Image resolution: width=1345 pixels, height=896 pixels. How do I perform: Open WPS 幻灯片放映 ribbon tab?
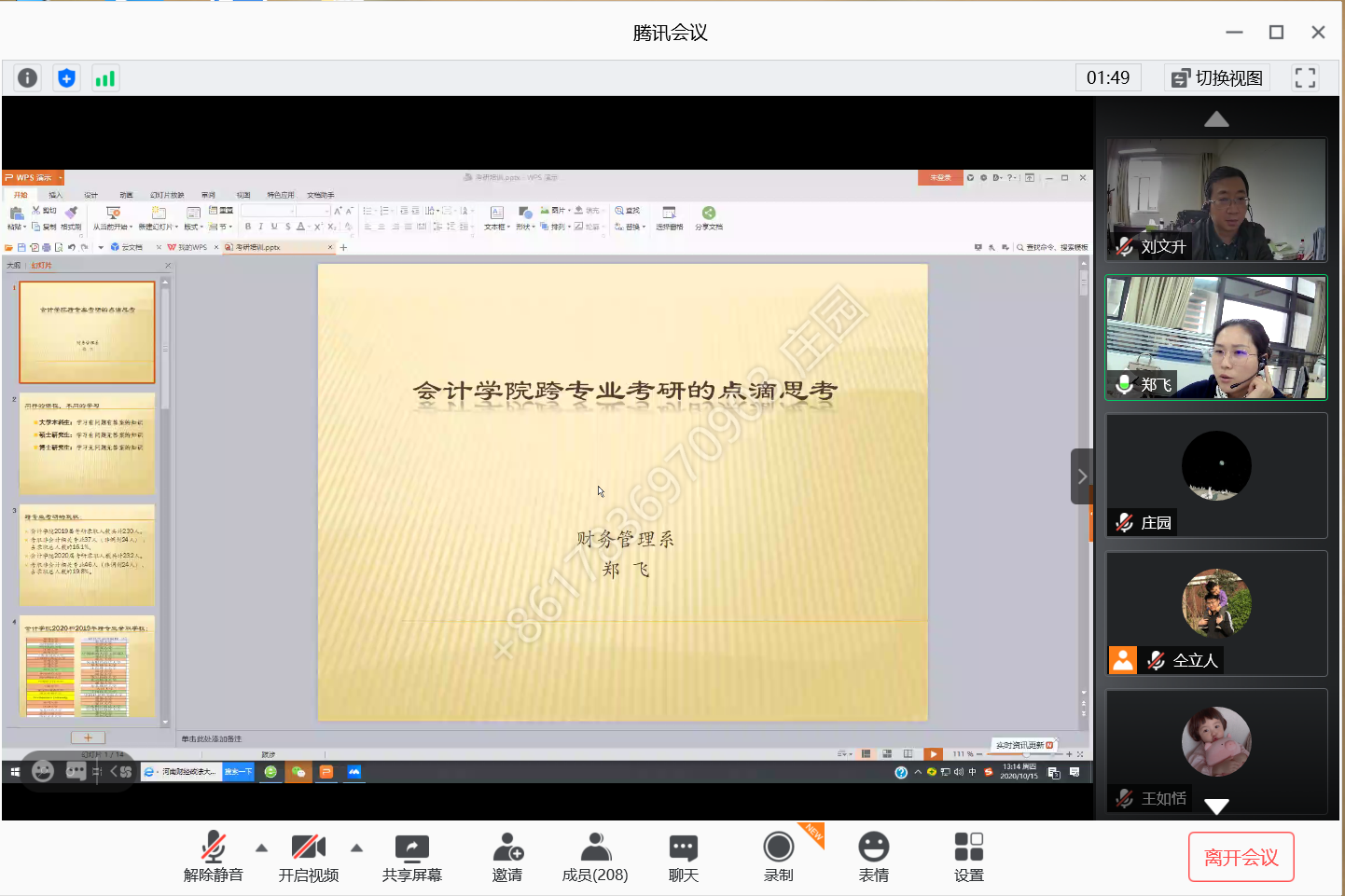[167, 195]
